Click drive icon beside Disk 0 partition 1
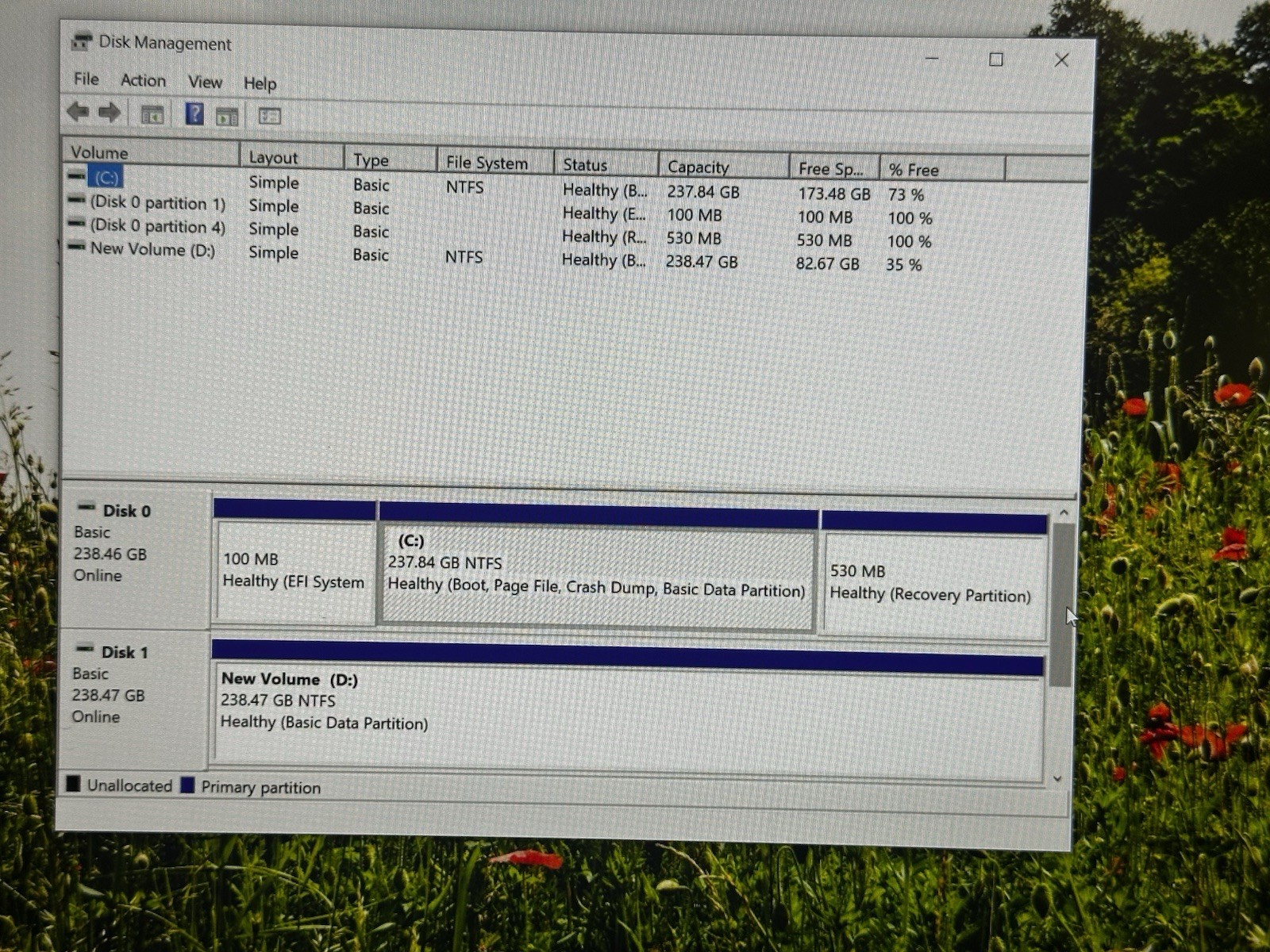The width and height of the screenshot is (1270, 952). 77,200
